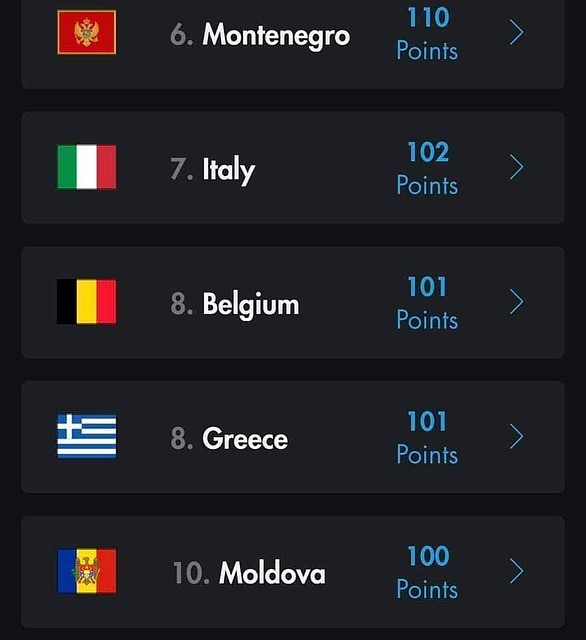The image size is (586, 640).
Task: Click Italy's 102 Points score
Action: (427, 168)
